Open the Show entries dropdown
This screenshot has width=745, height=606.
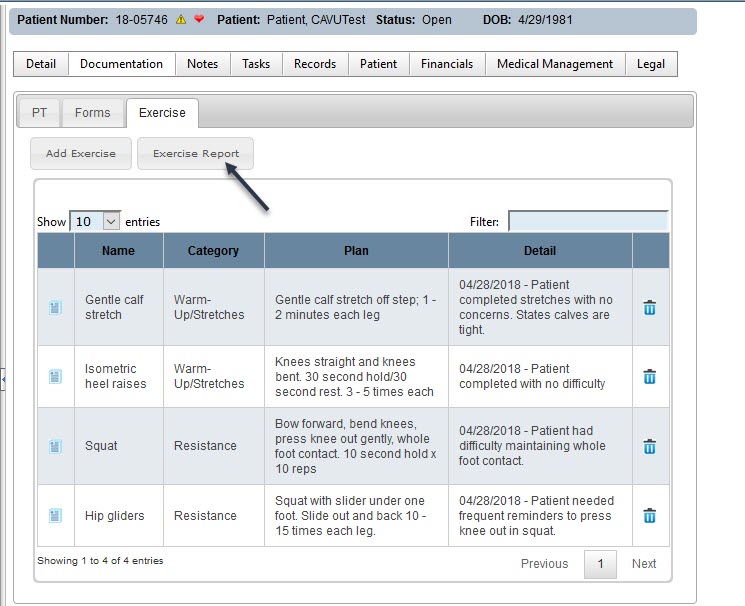click(95, 221)
